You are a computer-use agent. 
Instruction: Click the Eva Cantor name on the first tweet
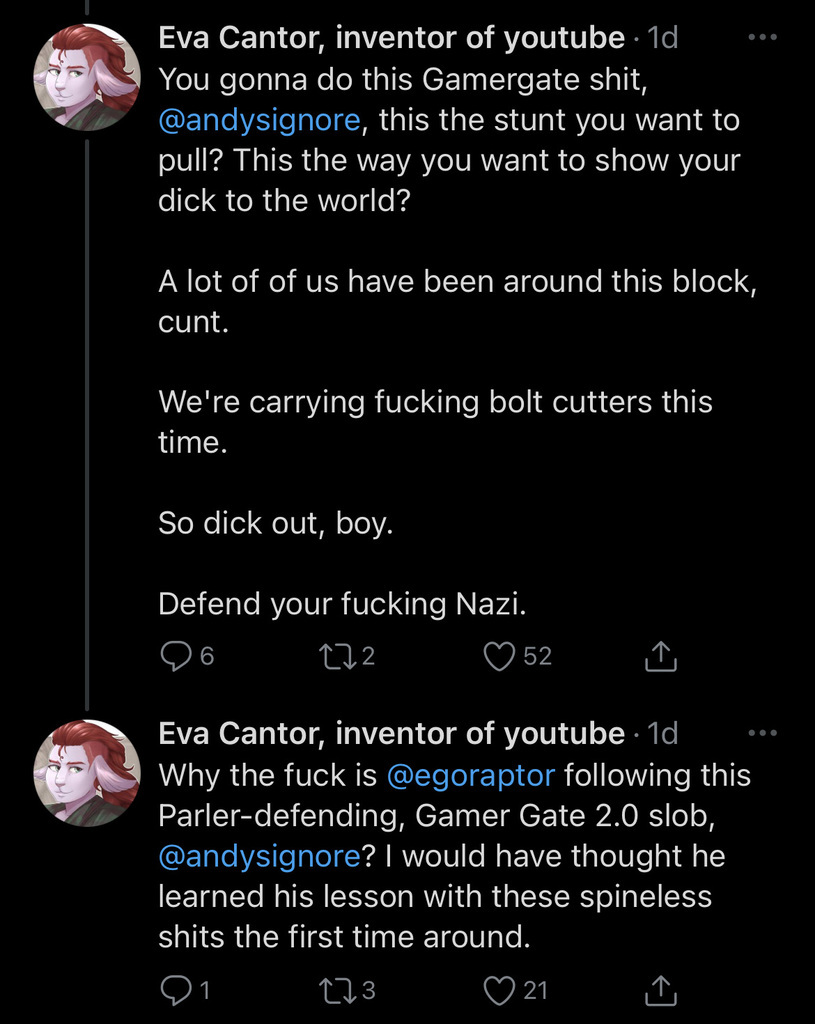[391, 38]
